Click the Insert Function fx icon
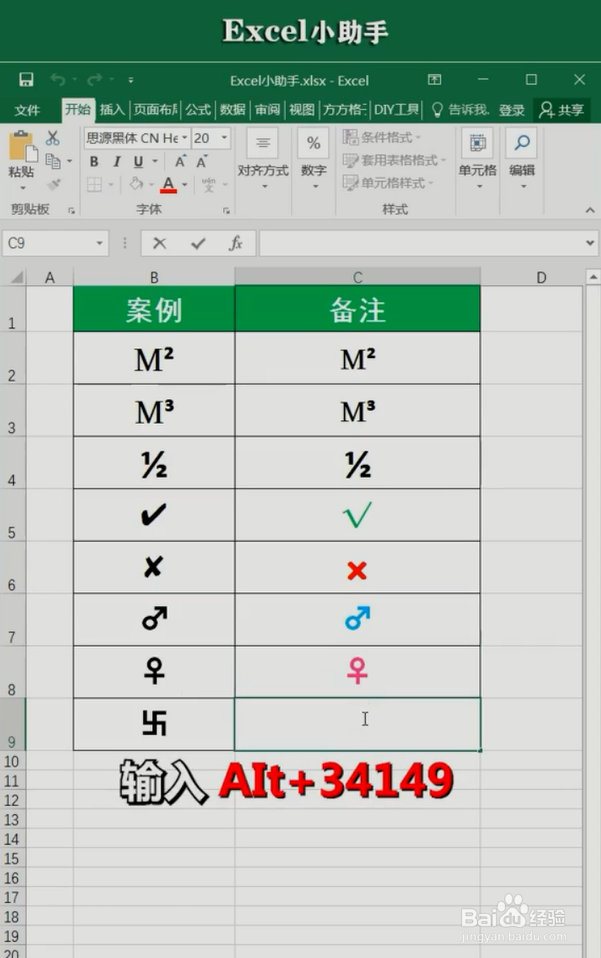Screen dimensions: 601x958 [x=236, y=243]
